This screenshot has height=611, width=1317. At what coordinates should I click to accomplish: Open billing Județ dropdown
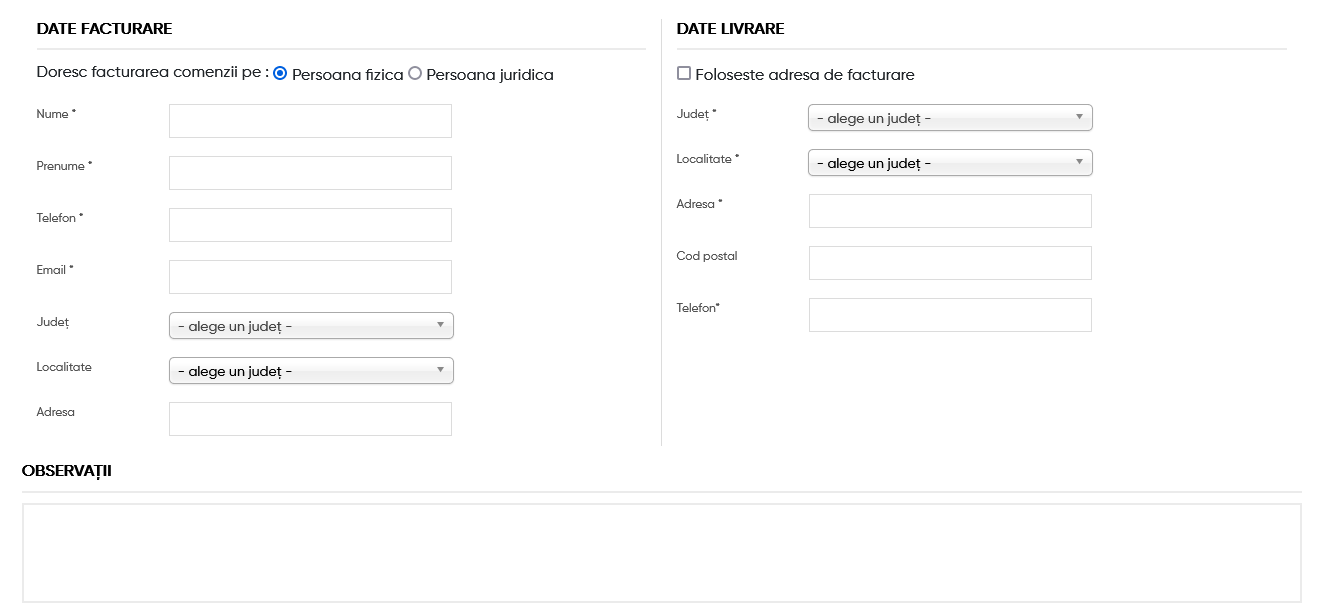click(311, 326)
